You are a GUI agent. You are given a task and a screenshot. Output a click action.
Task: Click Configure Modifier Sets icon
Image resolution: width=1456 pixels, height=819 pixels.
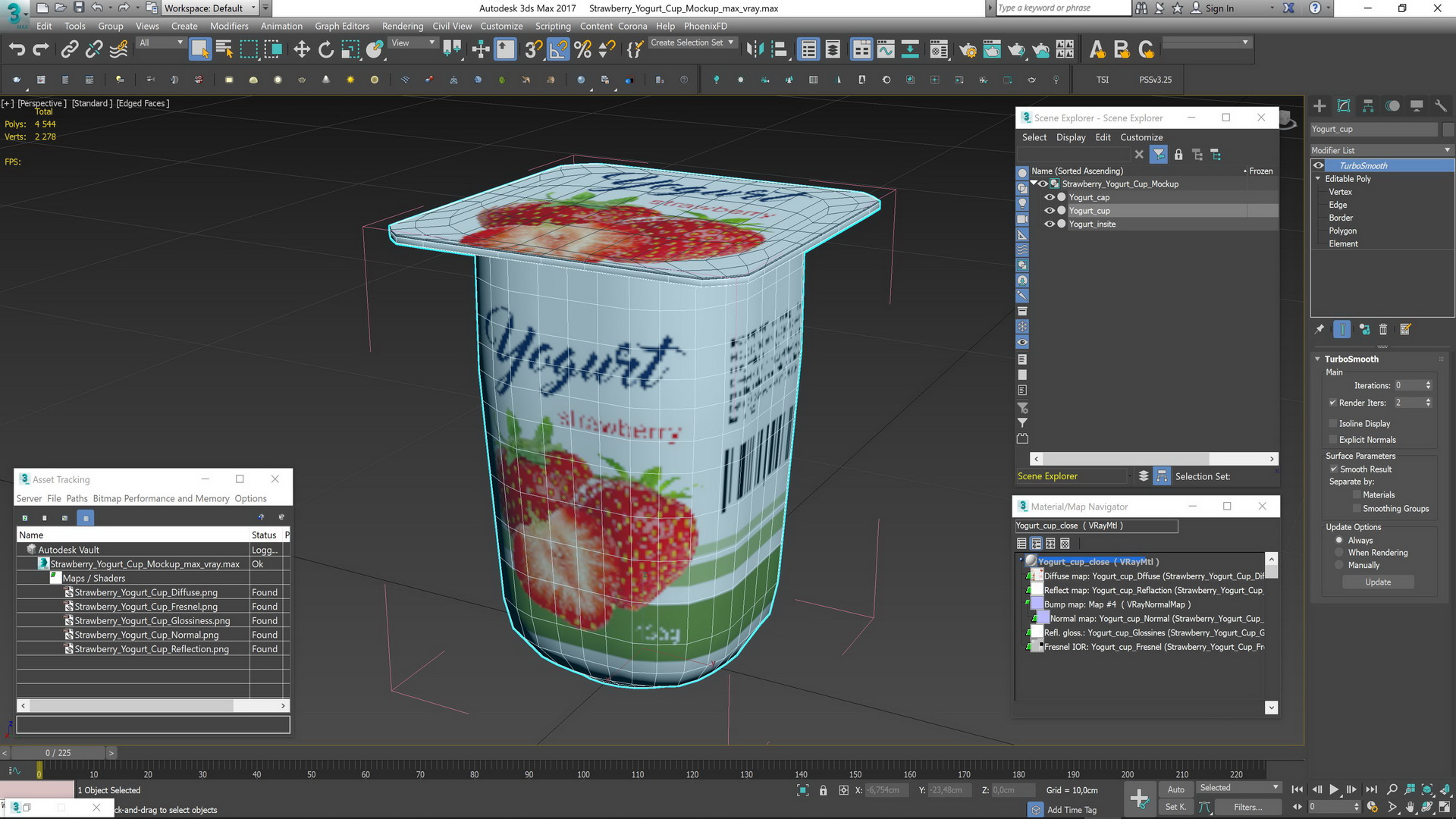pos(1405,329)
